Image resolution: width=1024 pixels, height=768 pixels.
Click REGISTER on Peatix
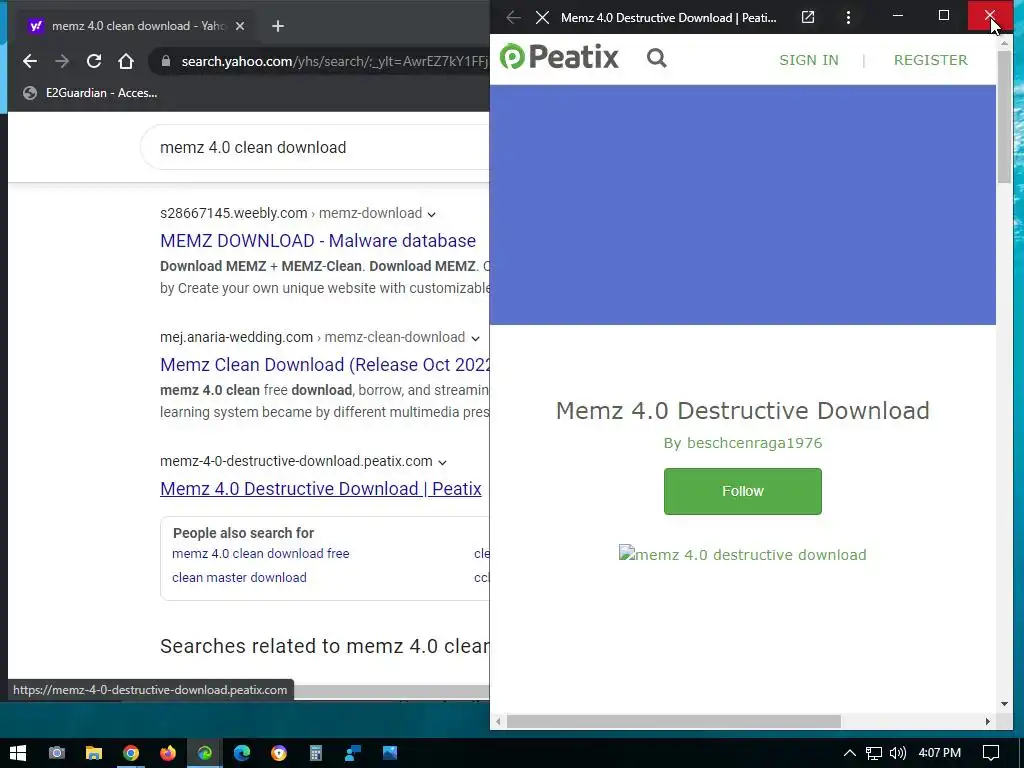pos(931,60)
